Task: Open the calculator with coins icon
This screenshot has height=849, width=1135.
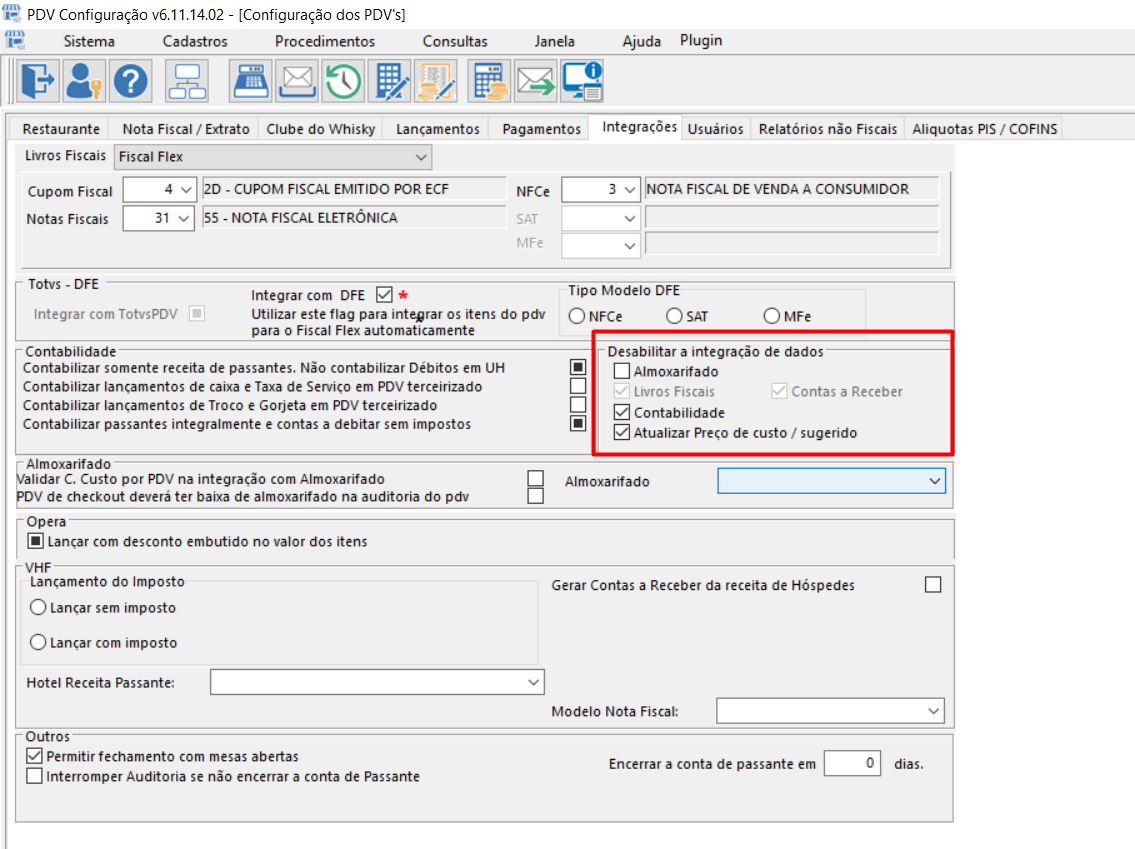Action: tap(490, 80)
